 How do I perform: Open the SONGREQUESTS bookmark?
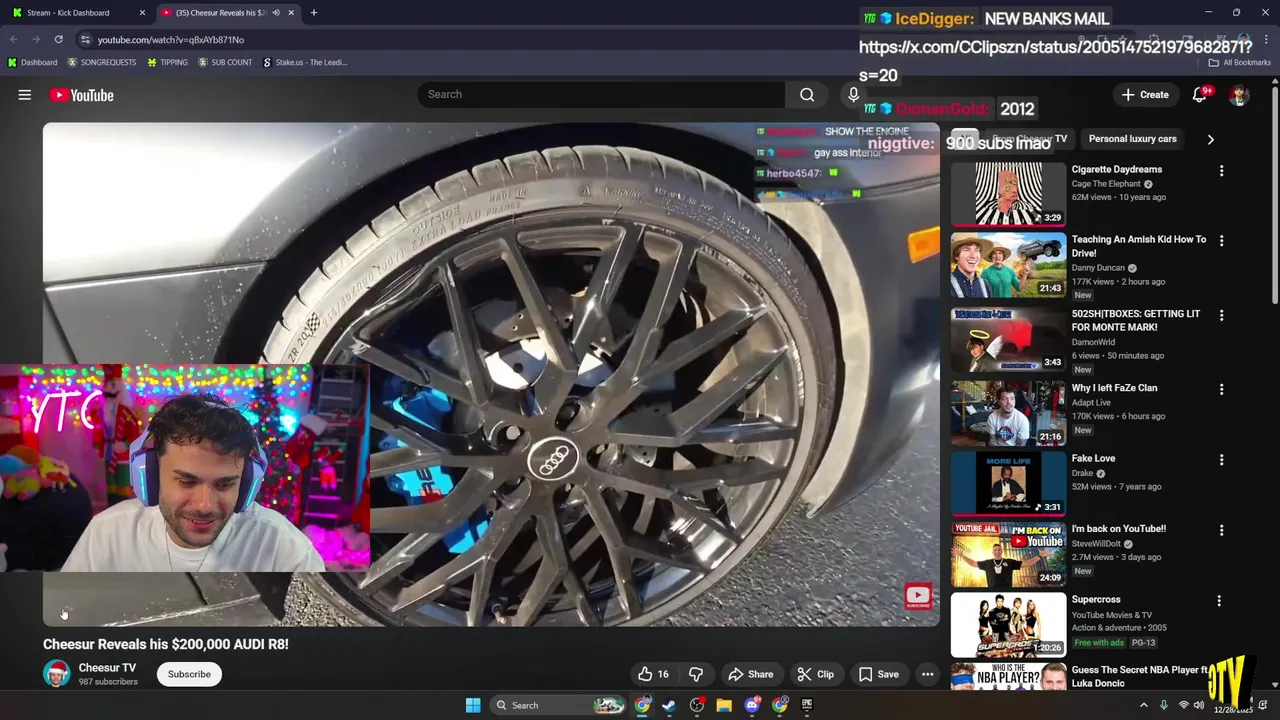click(101, 62)
